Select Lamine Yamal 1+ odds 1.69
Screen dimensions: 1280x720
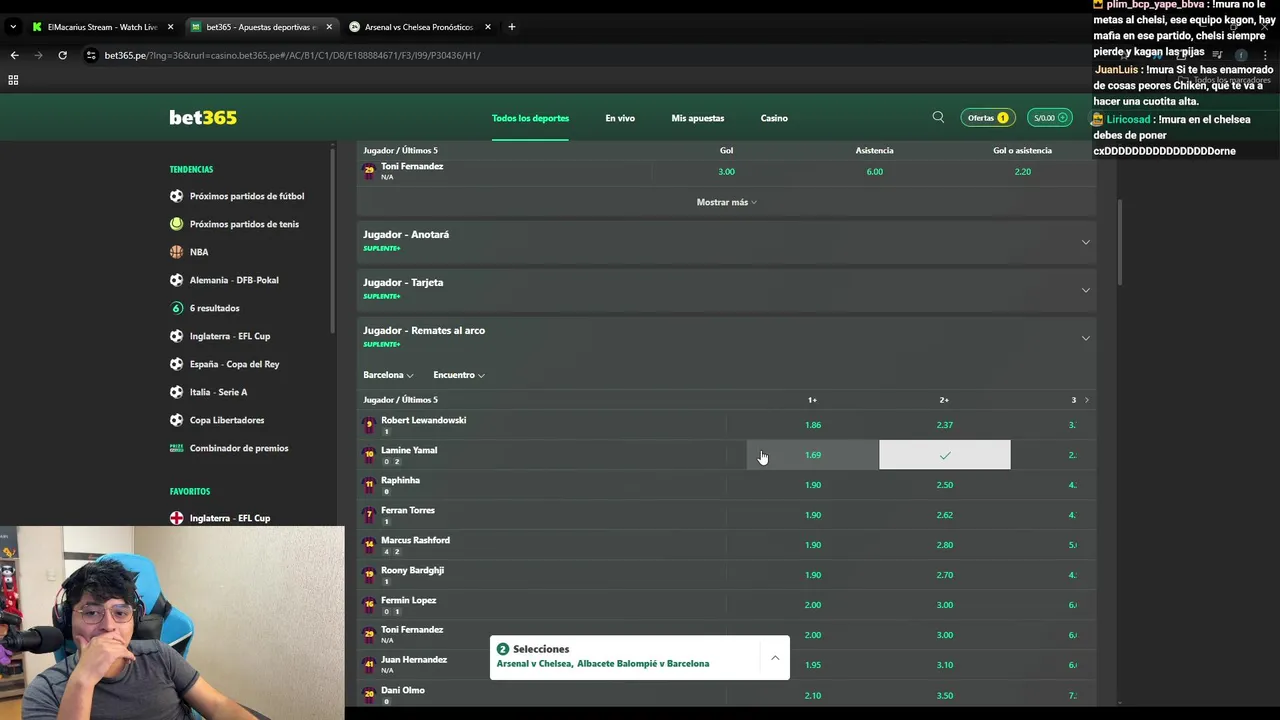(x=813, y=455)
